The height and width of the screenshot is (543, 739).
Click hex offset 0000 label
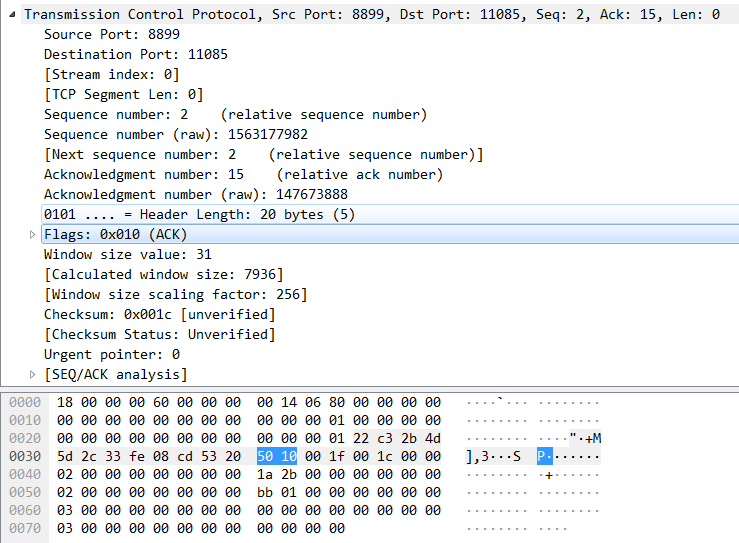[25, 402]
